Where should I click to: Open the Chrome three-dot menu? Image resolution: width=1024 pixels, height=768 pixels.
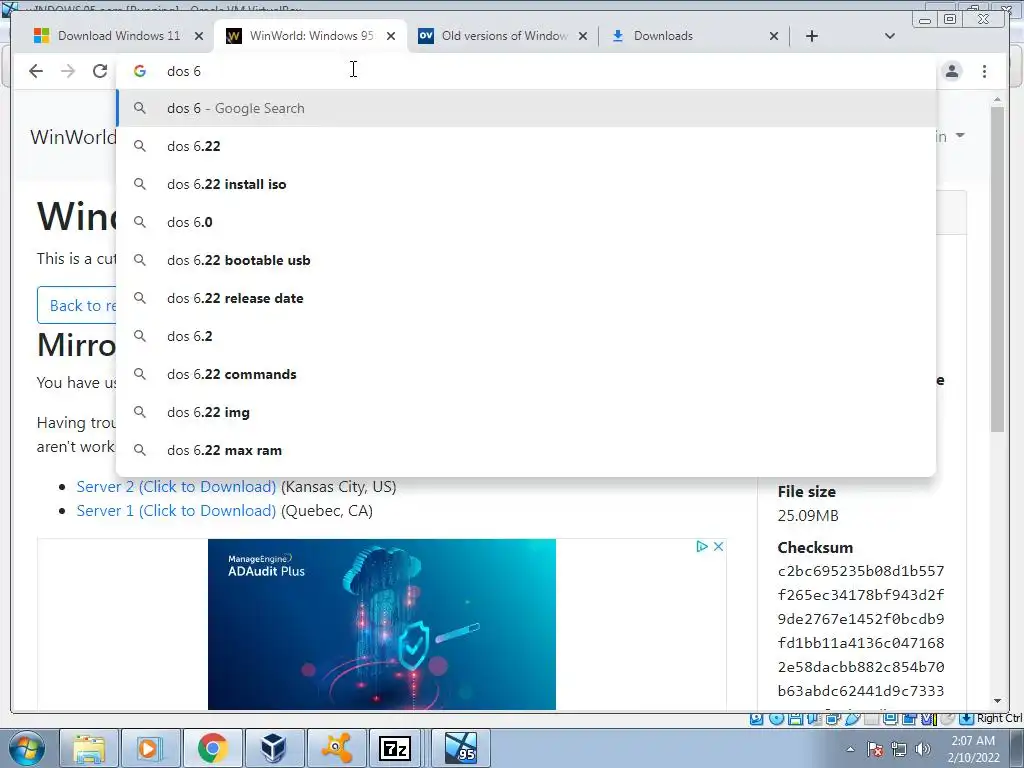(x=984, y=71)
